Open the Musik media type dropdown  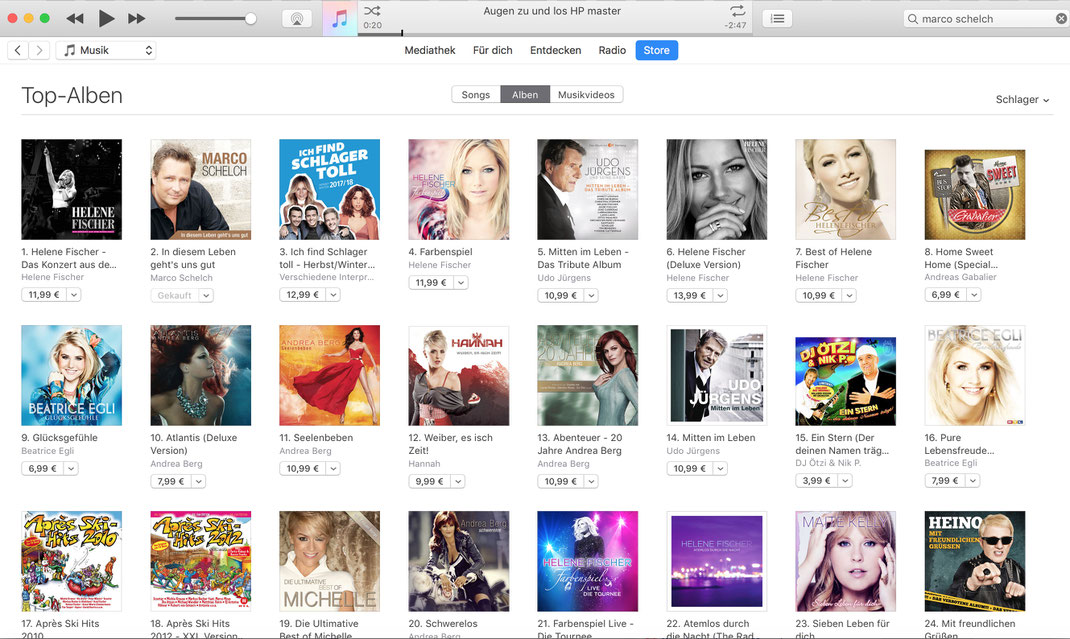click(106, 50)
